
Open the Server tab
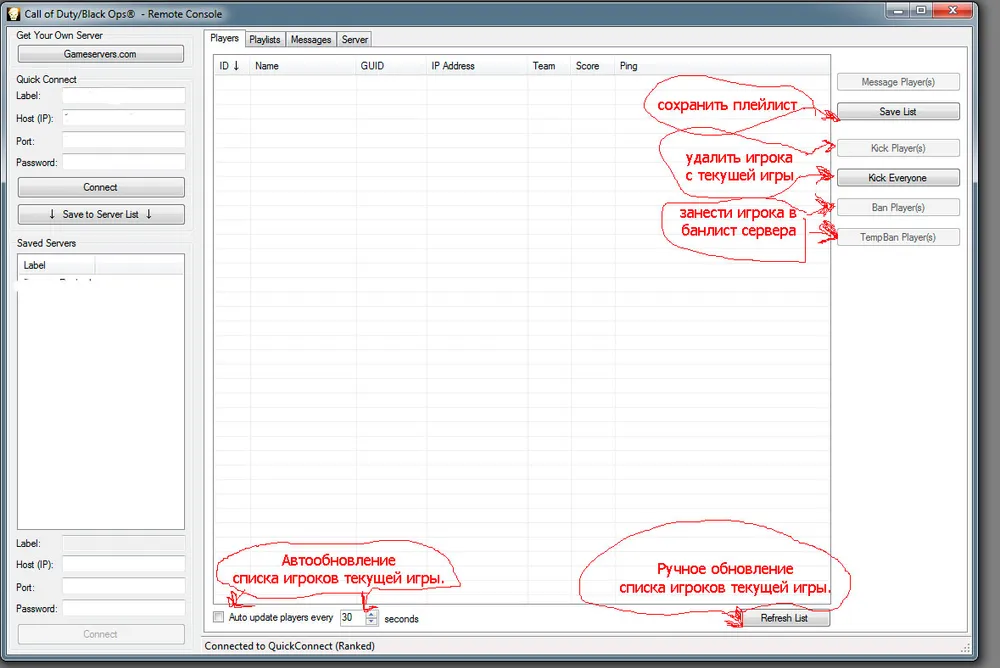tap(355, 40)
